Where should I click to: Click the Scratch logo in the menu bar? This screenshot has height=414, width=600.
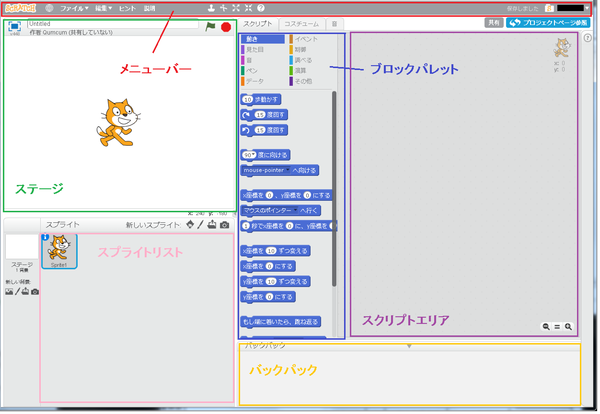point(20,8)
